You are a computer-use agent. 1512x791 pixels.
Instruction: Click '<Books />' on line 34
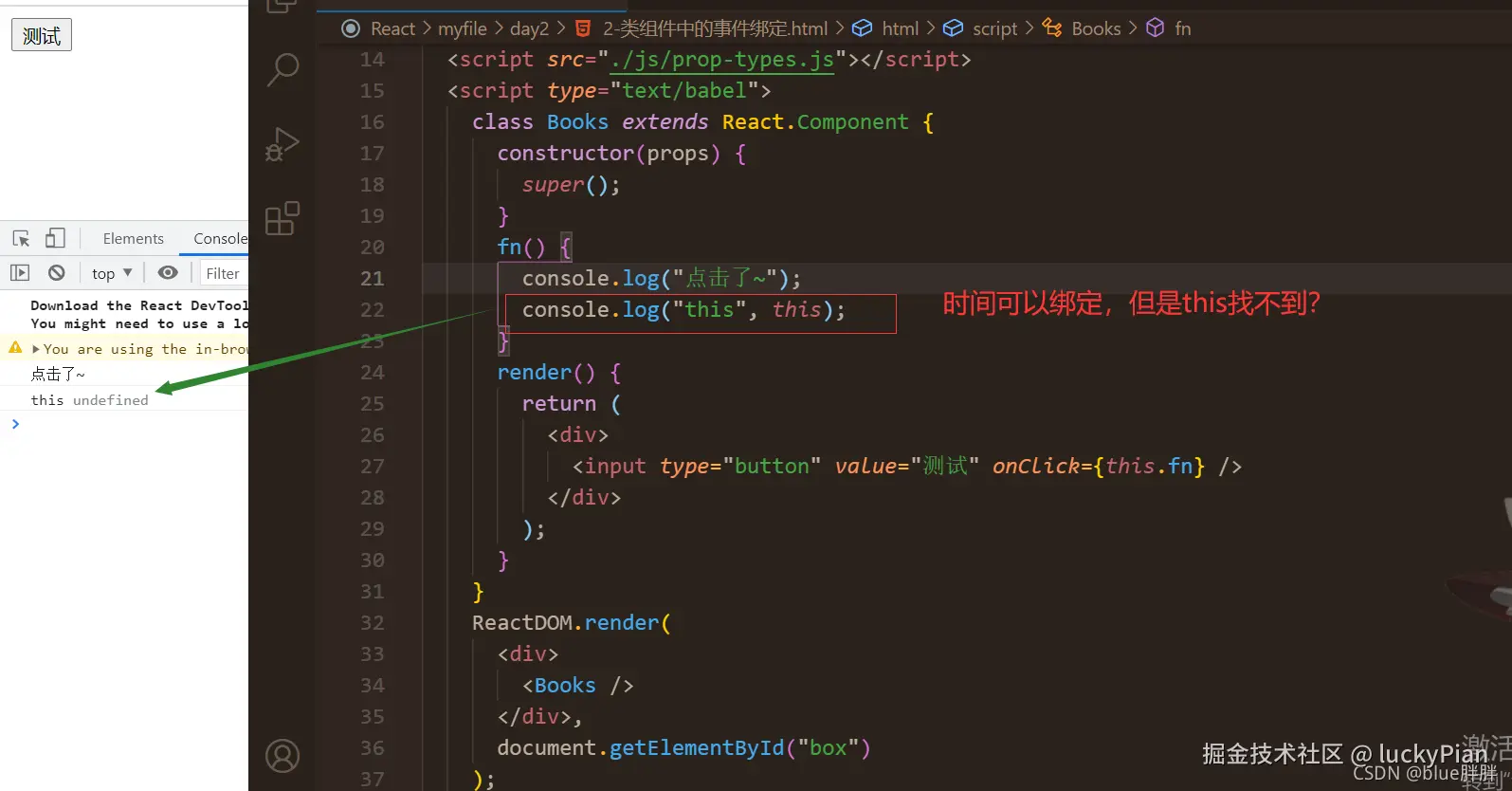pyautogui.click(x=577, y=686)
